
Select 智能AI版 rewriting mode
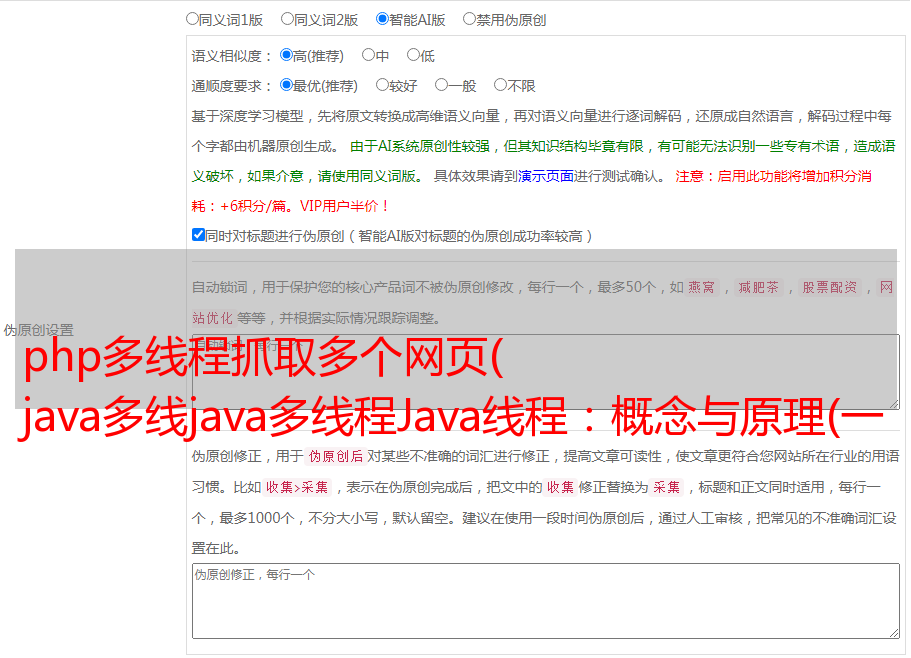[x=382, y=19]
